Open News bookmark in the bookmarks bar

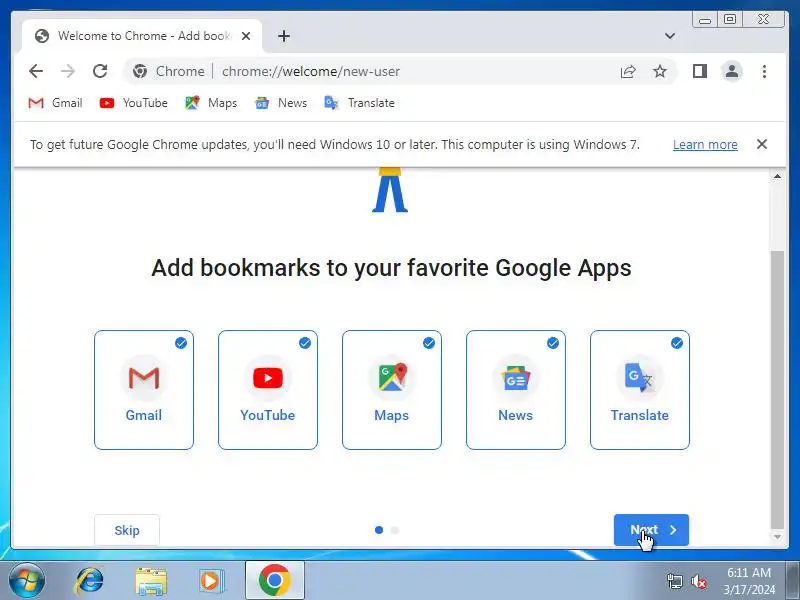pyautogui.click(x=281, y=103)
